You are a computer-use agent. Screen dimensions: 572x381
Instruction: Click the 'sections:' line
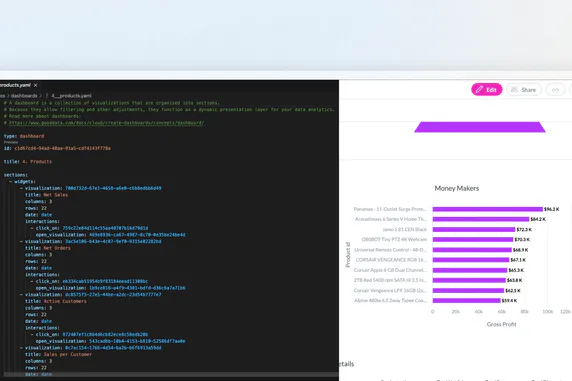coord(16,175)
